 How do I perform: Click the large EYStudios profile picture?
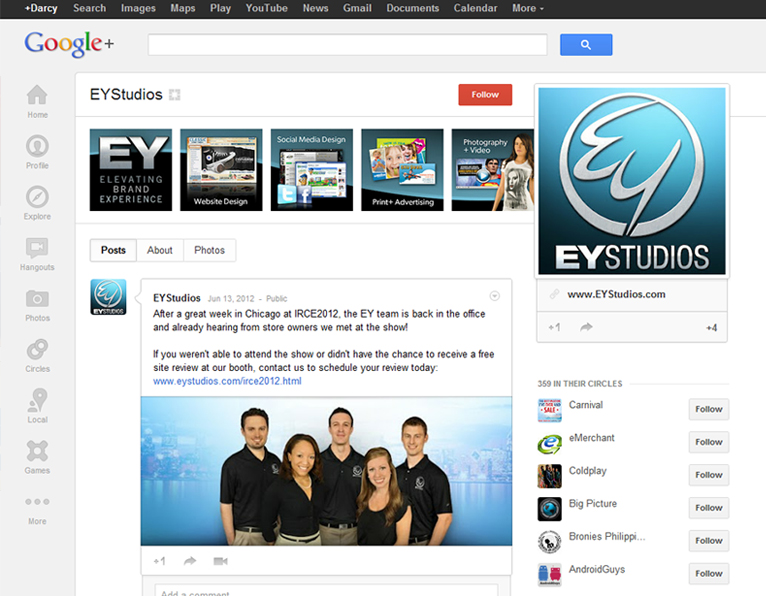632,181
